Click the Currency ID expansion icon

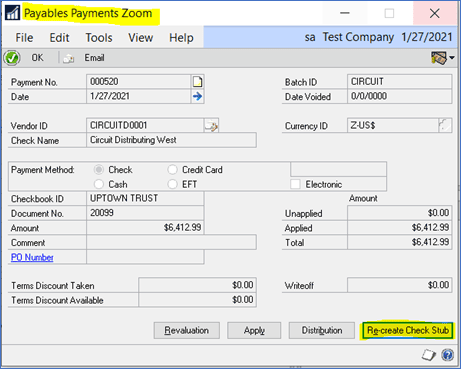[x=445, y=125]
